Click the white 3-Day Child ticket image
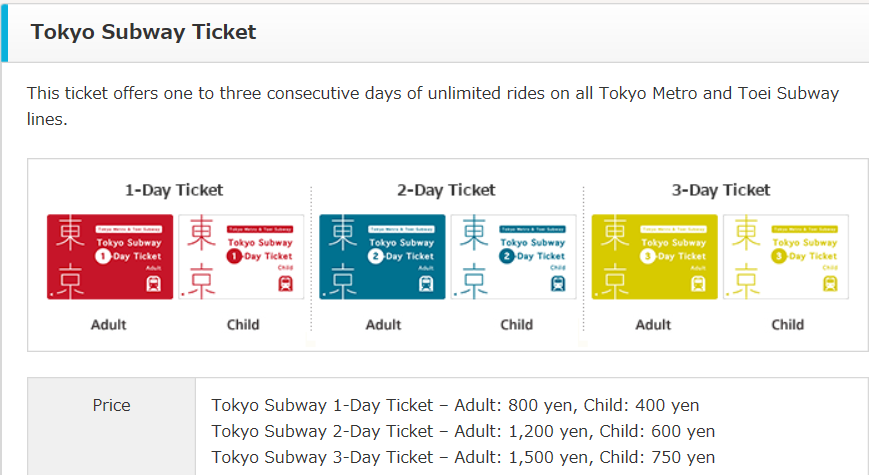Screen dimensions: 869x475 [786, 257]
